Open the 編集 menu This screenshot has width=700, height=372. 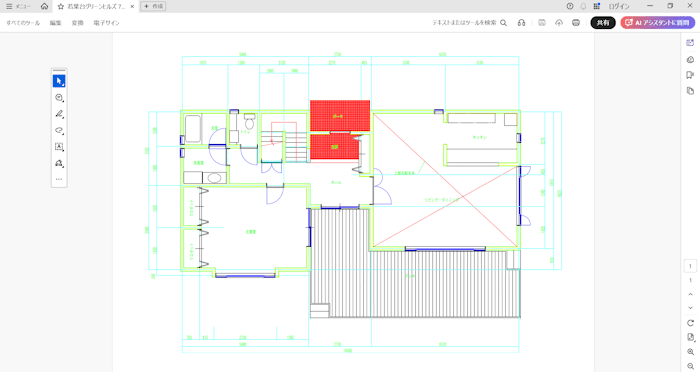point(56,23)
